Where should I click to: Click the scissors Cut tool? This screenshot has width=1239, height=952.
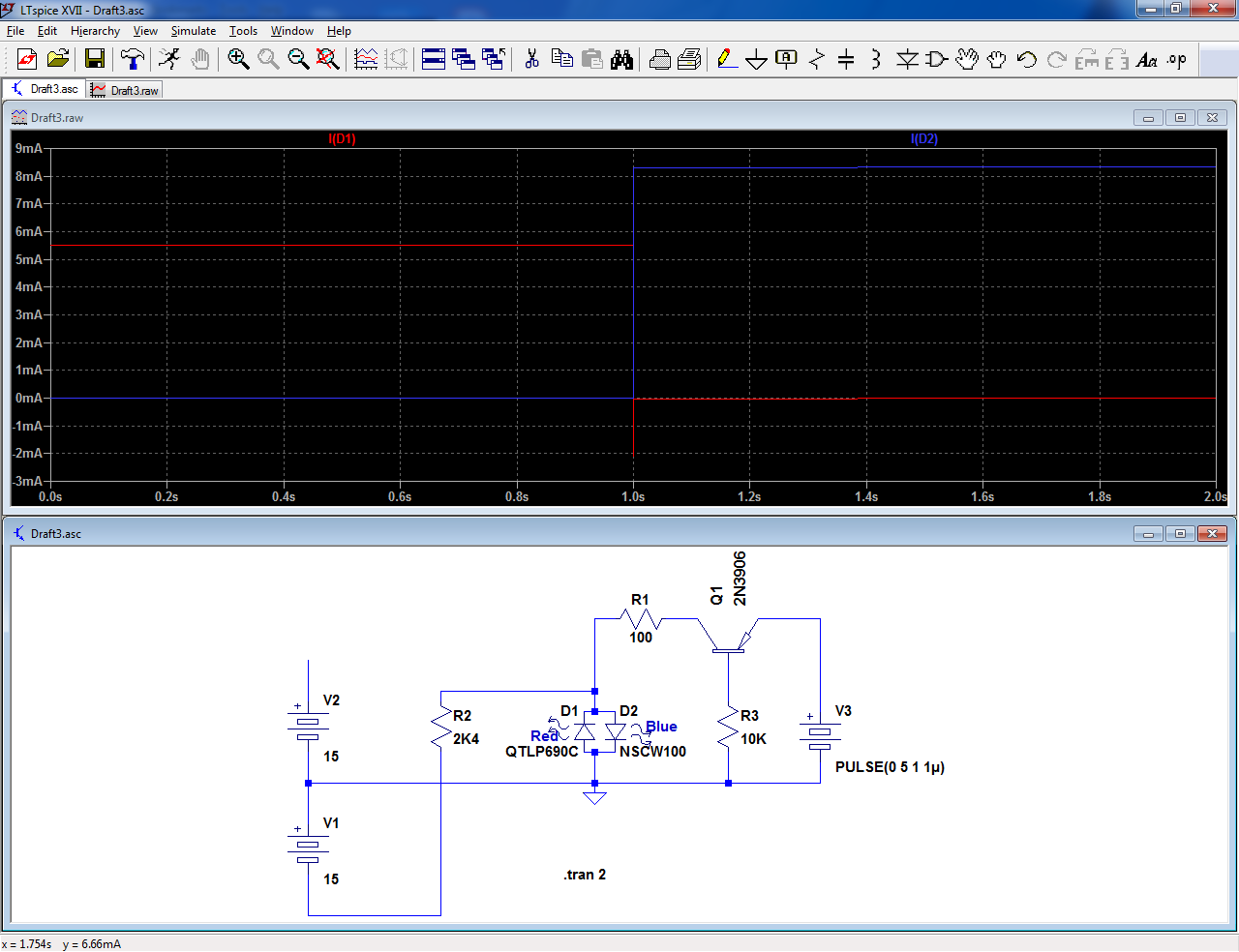coord(531,59)
